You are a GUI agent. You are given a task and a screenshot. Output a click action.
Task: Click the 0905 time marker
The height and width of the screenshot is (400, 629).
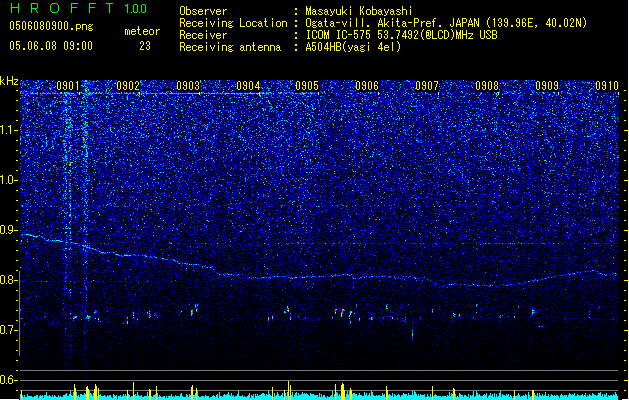(307, 86)
